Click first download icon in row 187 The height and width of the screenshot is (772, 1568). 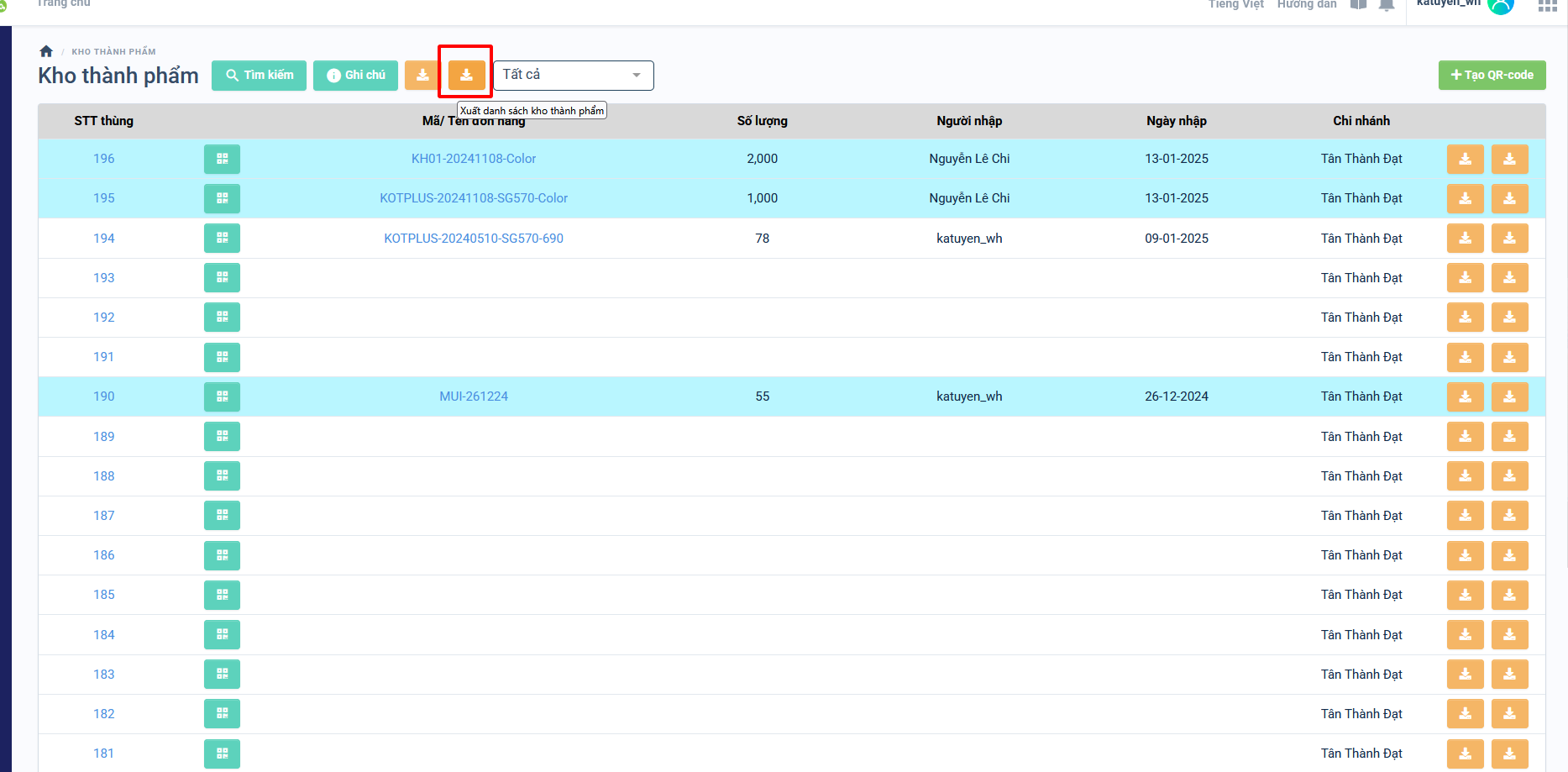1466,516
